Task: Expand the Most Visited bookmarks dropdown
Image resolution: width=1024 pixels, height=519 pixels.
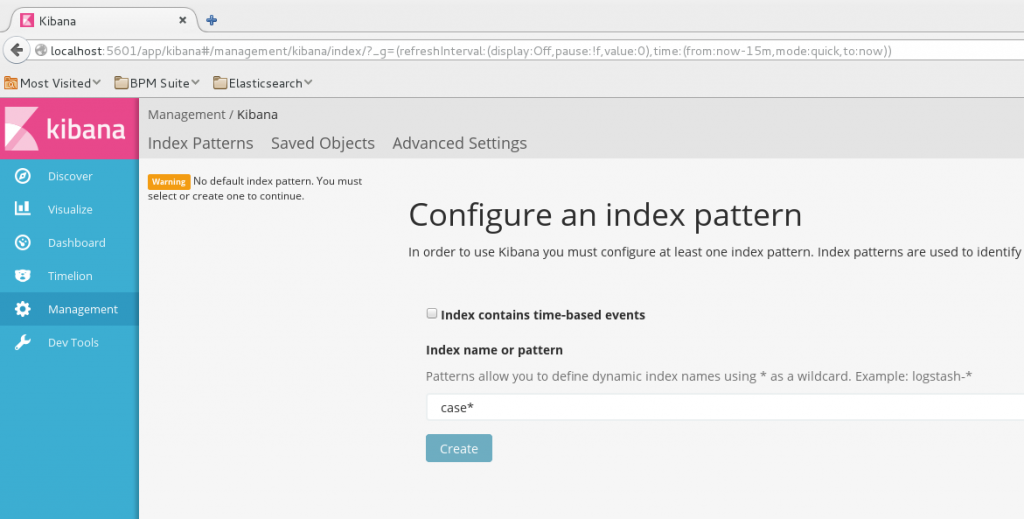Action: 54,83
